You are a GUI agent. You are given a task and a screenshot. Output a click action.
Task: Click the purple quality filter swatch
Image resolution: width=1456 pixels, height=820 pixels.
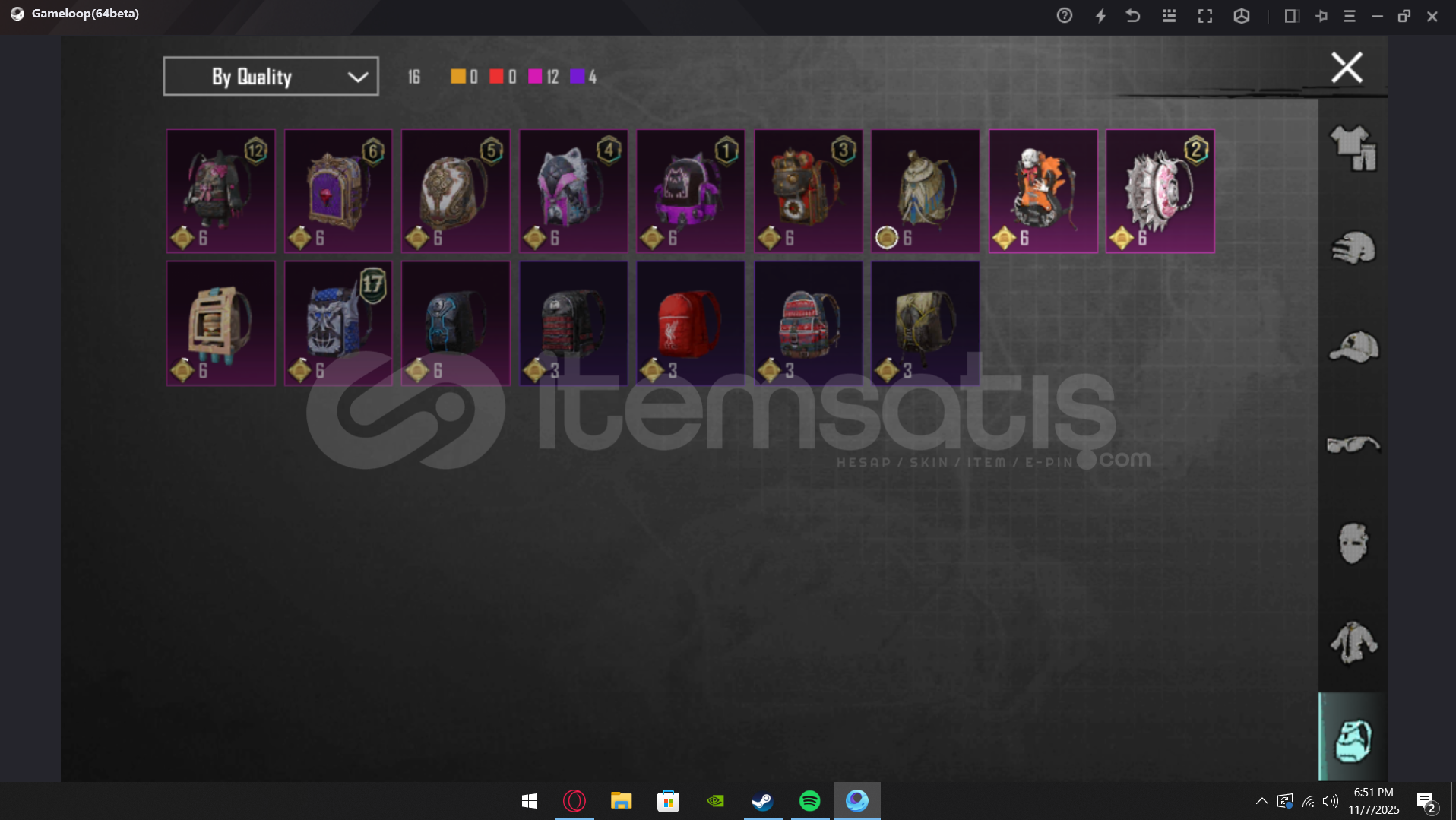point(577,77)
